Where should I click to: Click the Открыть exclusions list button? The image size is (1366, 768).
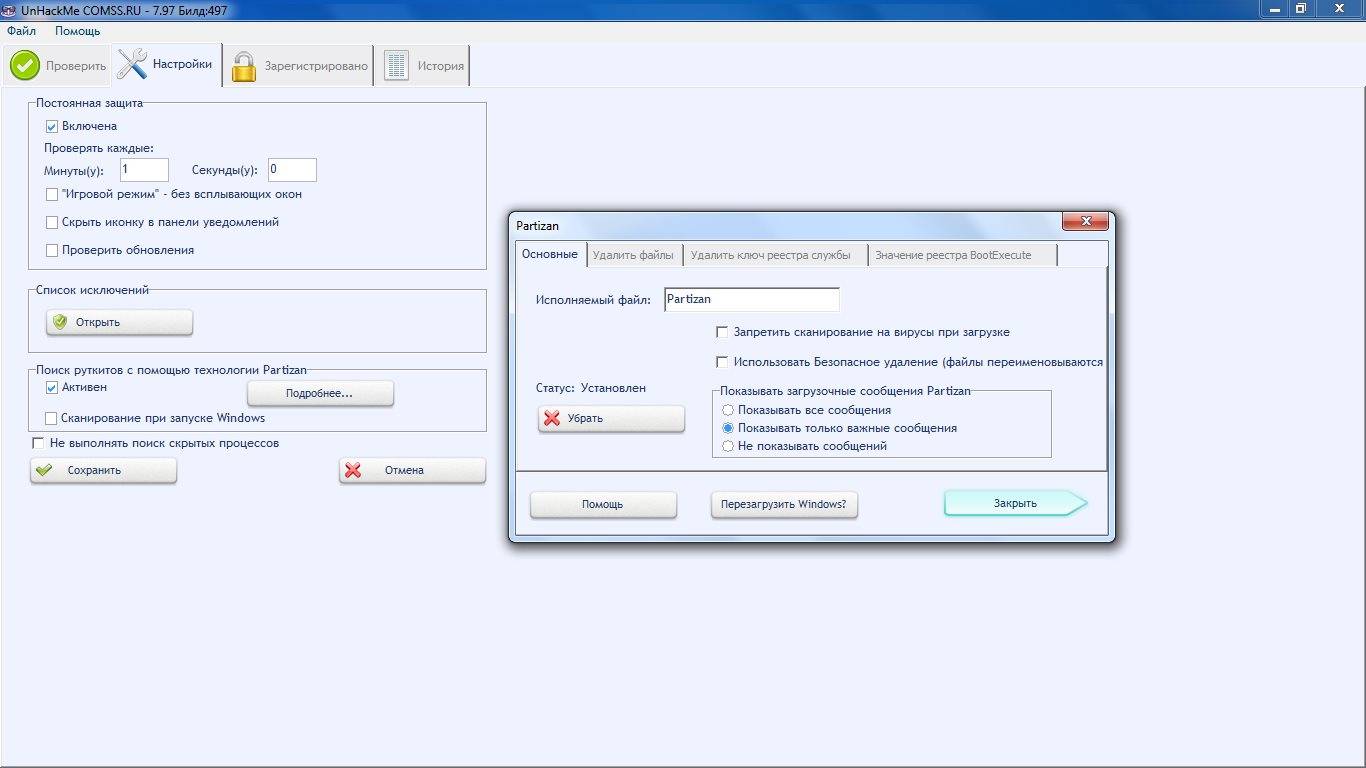pos(119,322)
